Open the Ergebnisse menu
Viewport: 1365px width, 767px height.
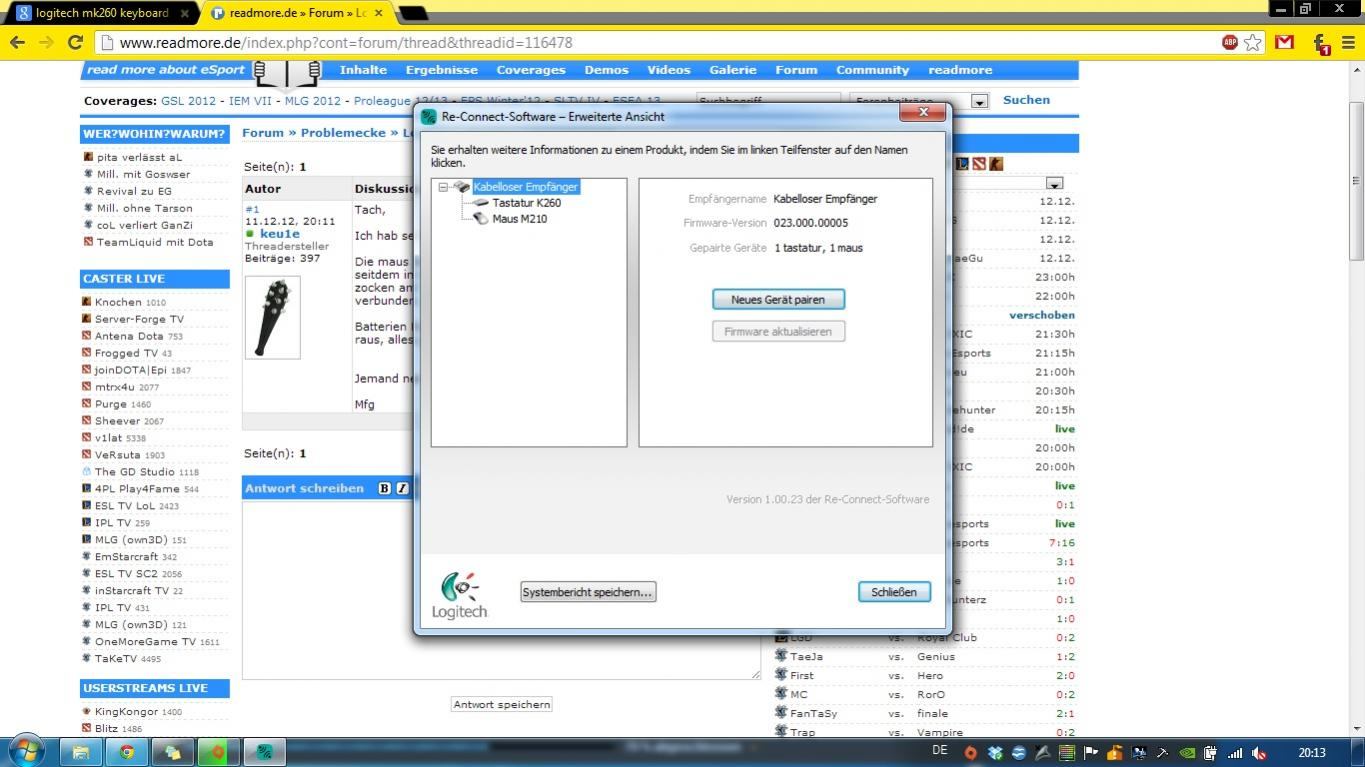441,70
